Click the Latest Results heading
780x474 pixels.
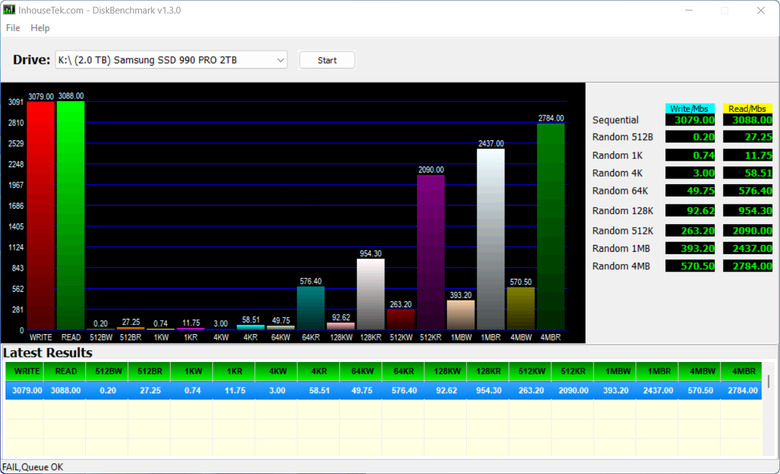pyautogui.click(x=48, y=353)
